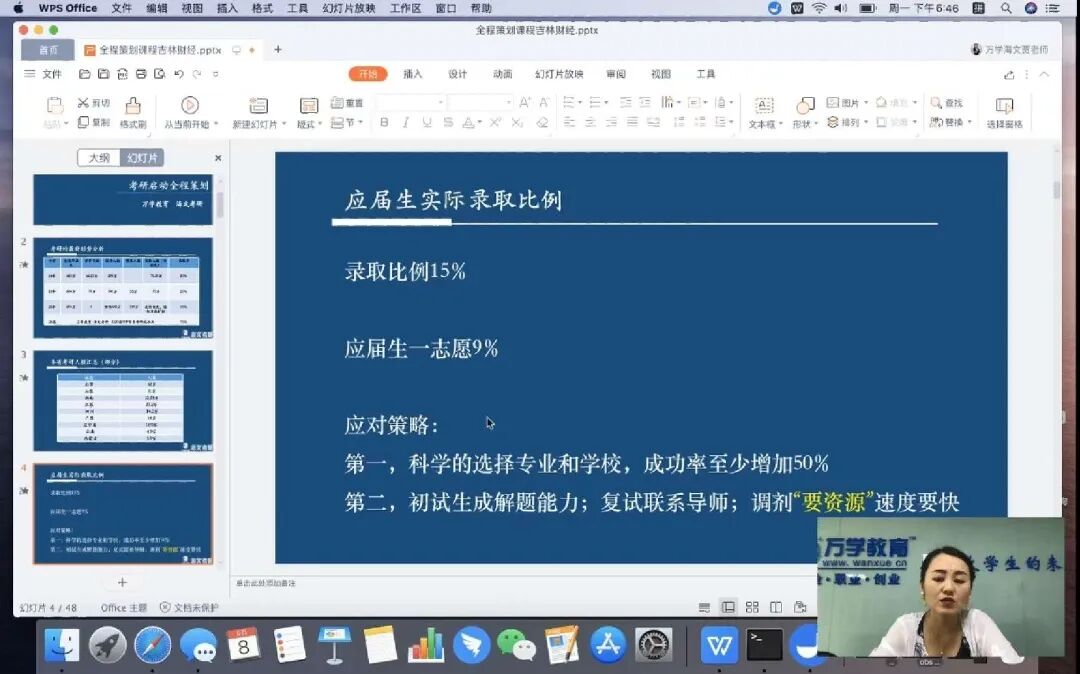Screen dimensions: 1080x674
Task: Insert a text box from toolbar
Action: 763,106
